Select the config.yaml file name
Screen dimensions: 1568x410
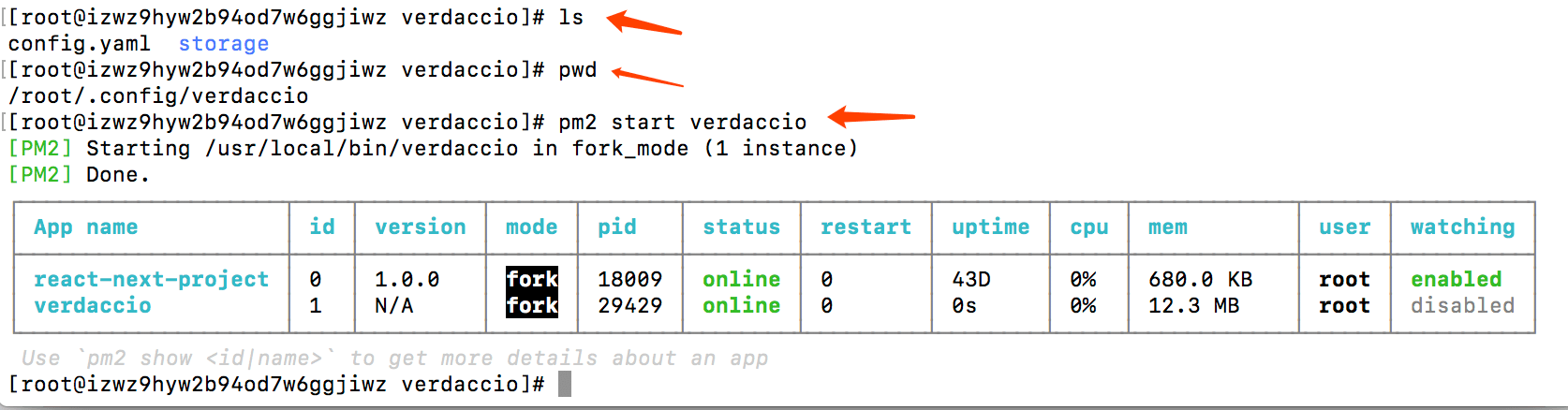click(80, 44)
